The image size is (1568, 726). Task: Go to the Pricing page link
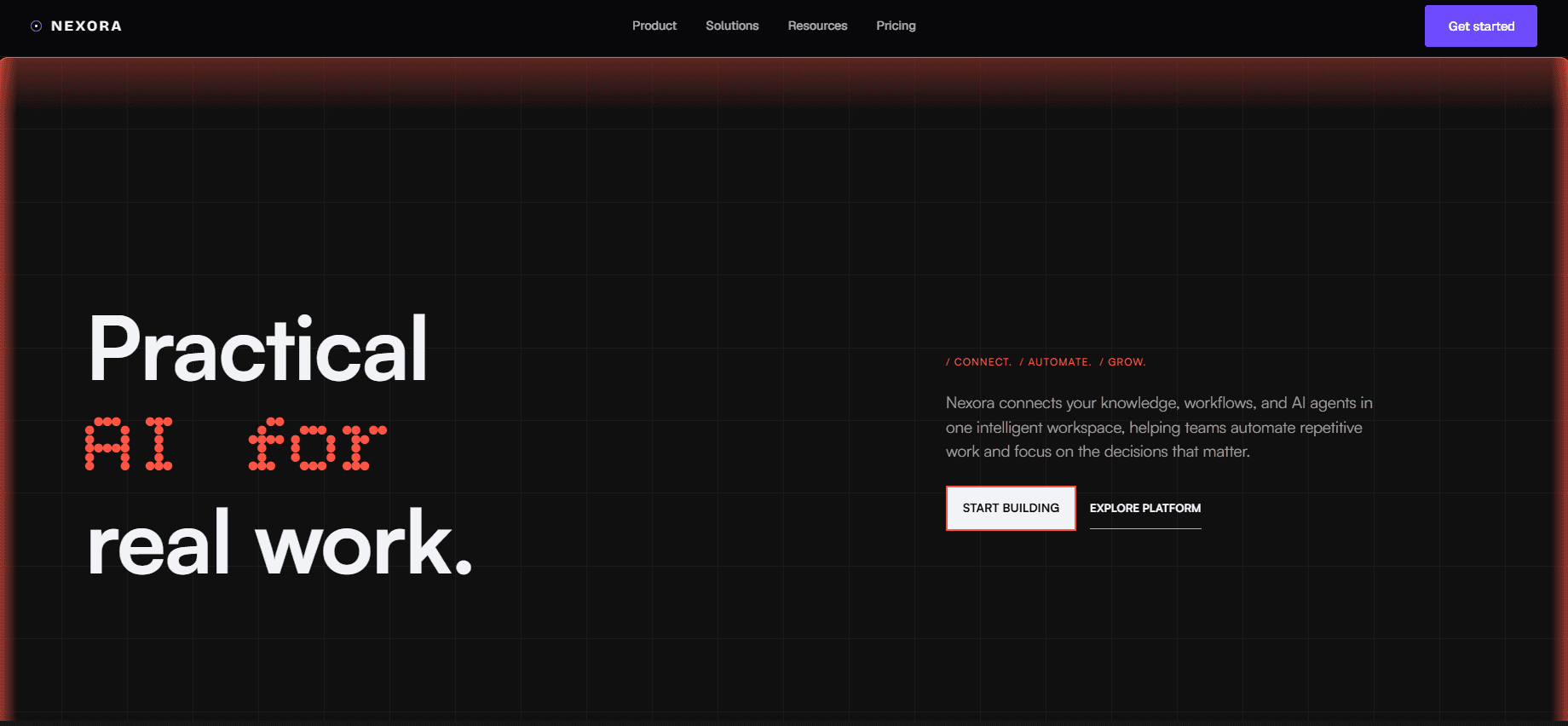(x=896, y=26)
